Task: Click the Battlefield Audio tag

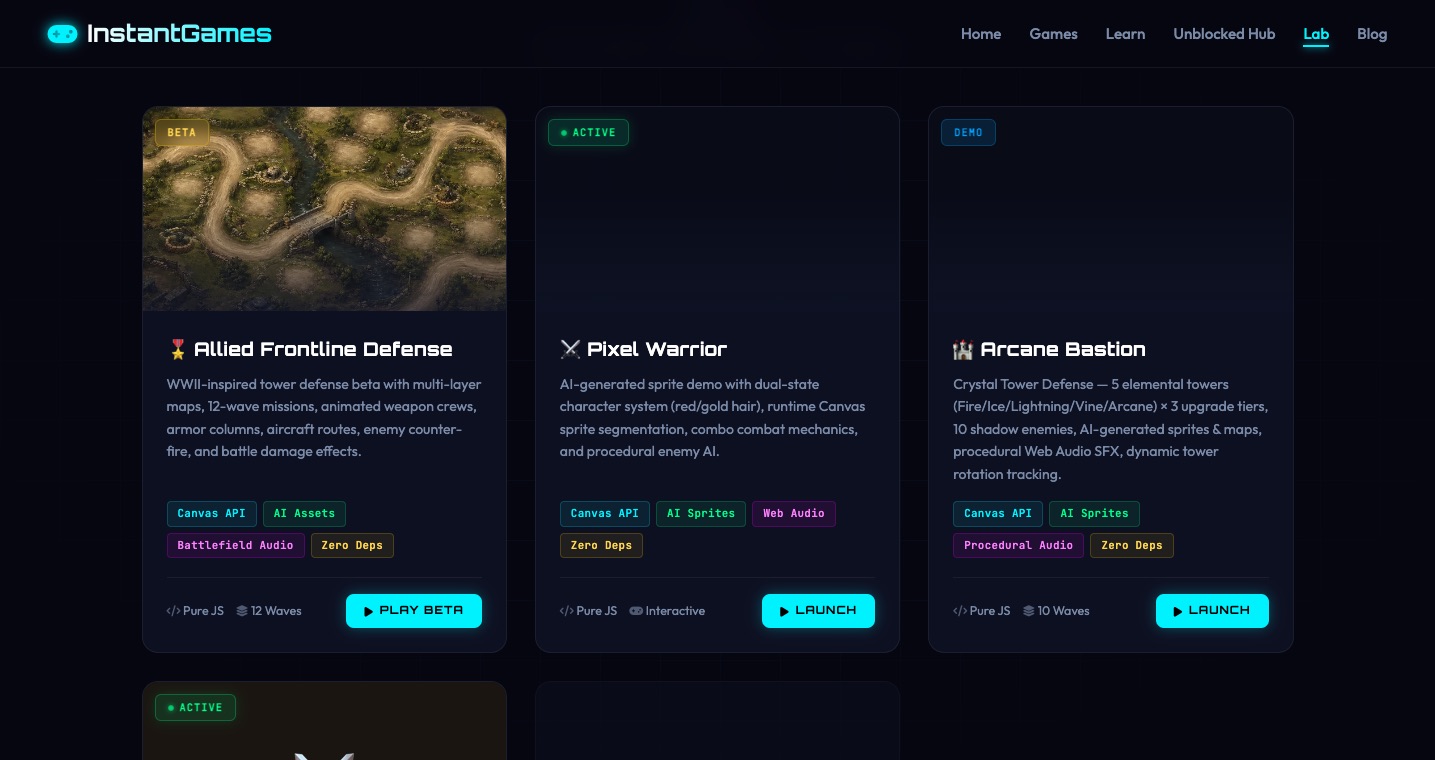Action: click(x=236, y=546)
